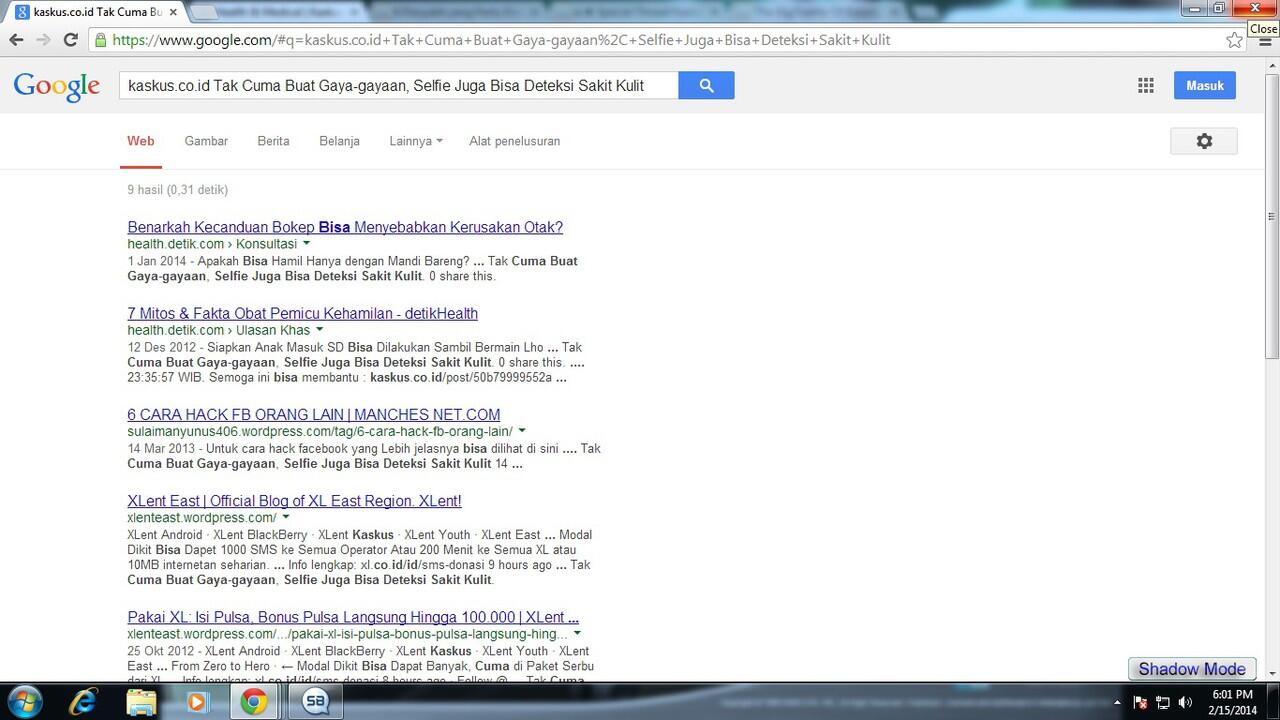Click the network tray icon
Image resolution: width=1280 pixels, height=720 pixels.
point(1163,702)
